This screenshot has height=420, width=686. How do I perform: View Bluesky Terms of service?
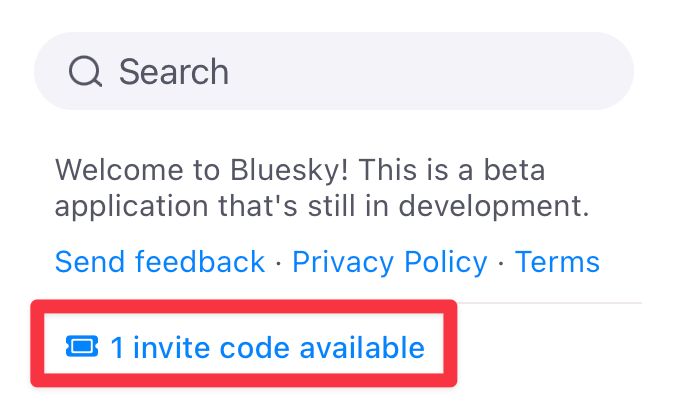point(557,262)
